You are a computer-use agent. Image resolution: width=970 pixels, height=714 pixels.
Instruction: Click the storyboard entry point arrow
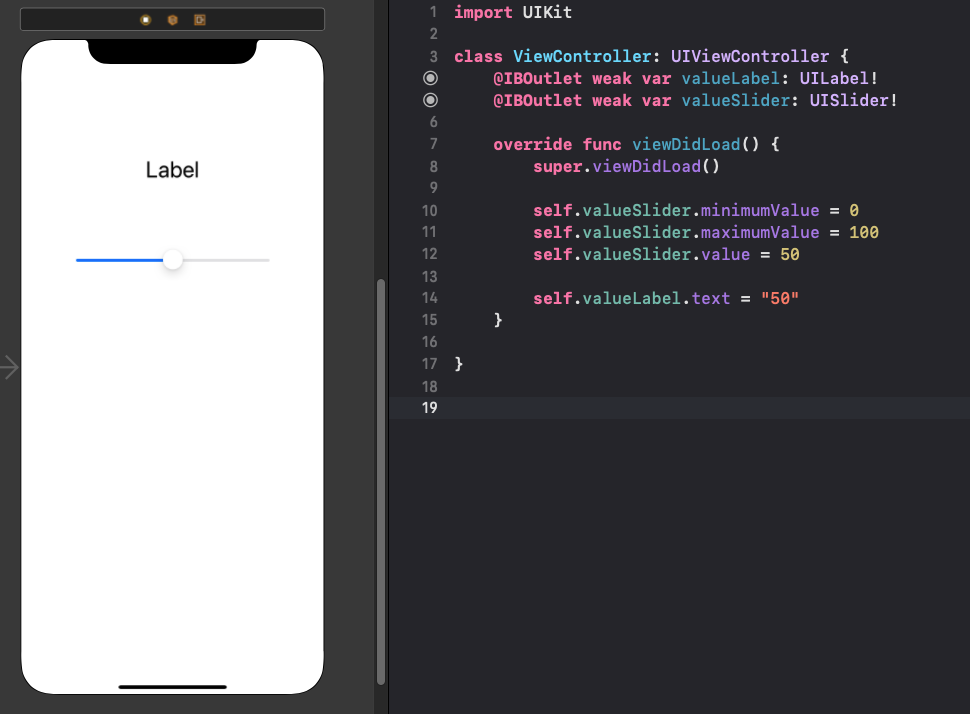[9, 367]
